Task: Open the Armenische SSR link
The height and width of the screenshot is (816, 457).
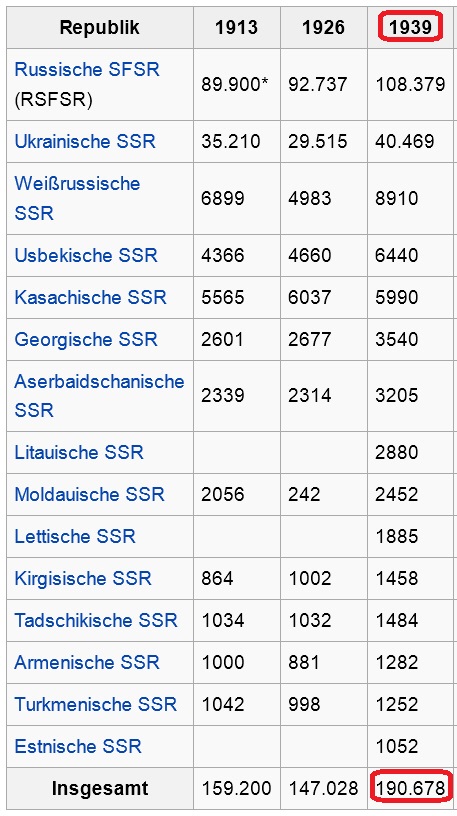Action: pyautogui.click(x=87, y=662)
